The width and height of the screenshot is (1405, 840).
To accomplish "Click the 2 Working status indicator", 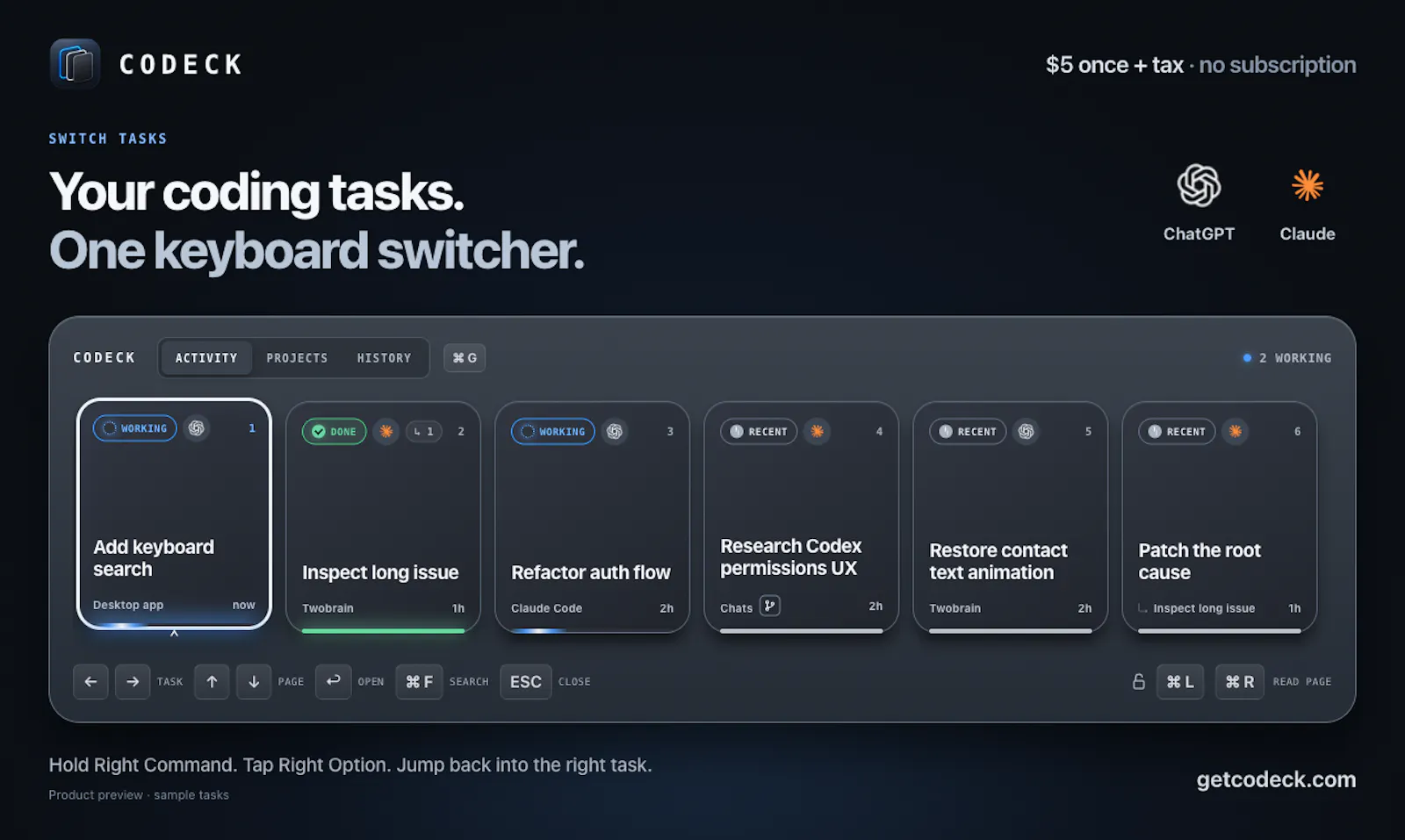I will click(1287, 358).
